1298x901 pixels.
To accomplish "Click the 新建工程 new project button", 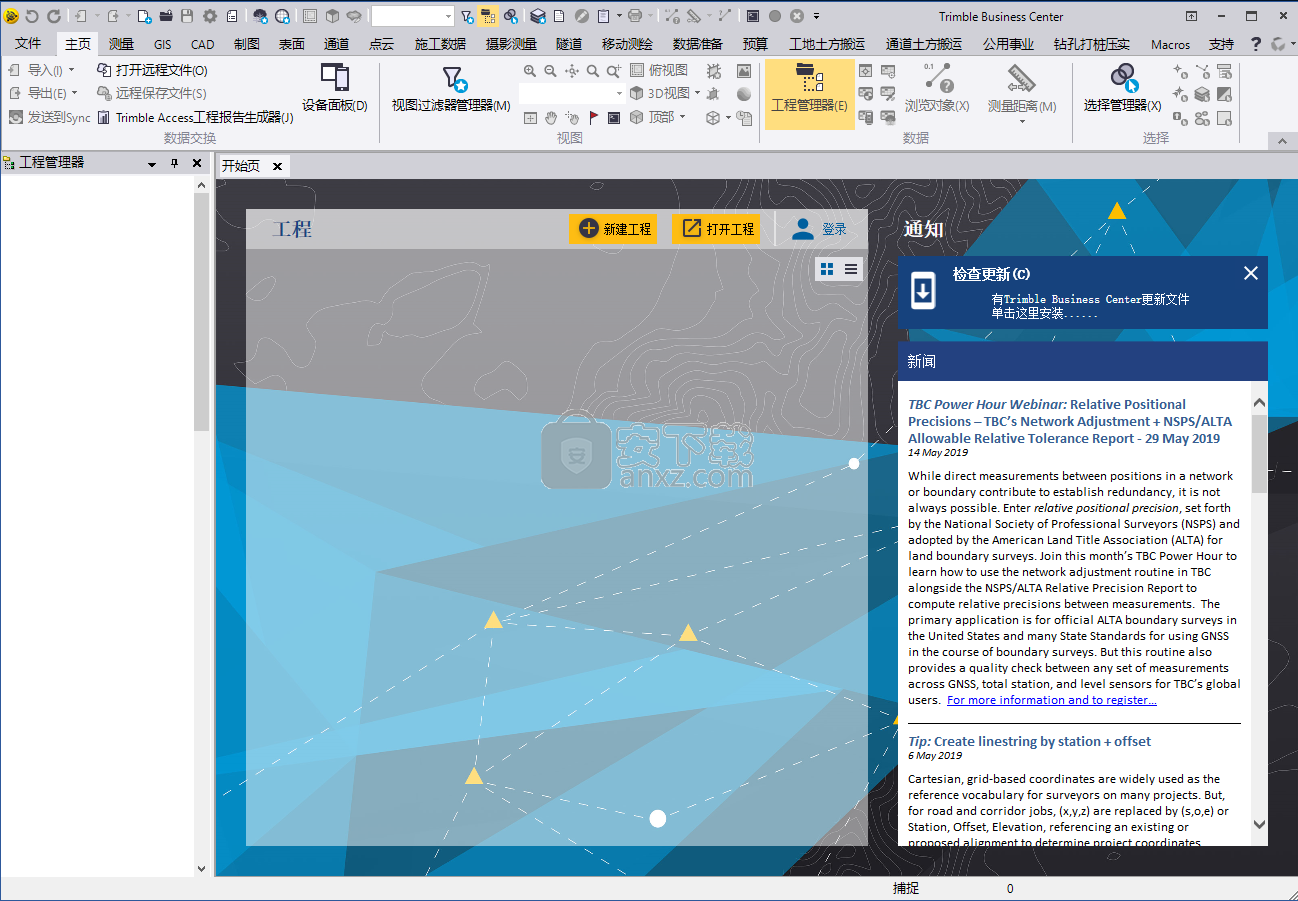I will [x=614, y=228].
